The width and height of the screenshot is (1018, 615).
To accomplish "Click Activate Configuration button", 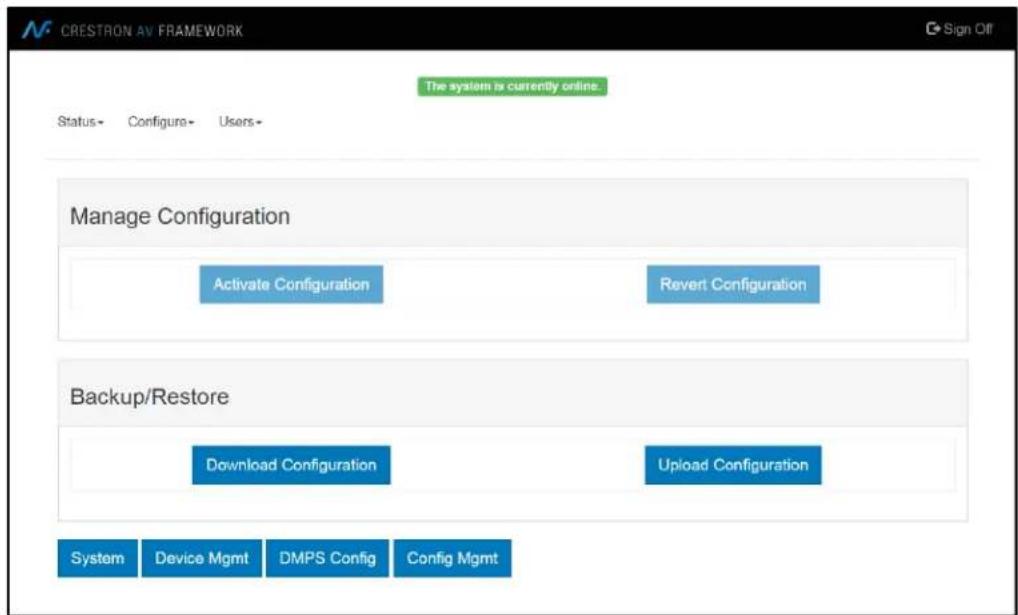I will coord(292,284).
